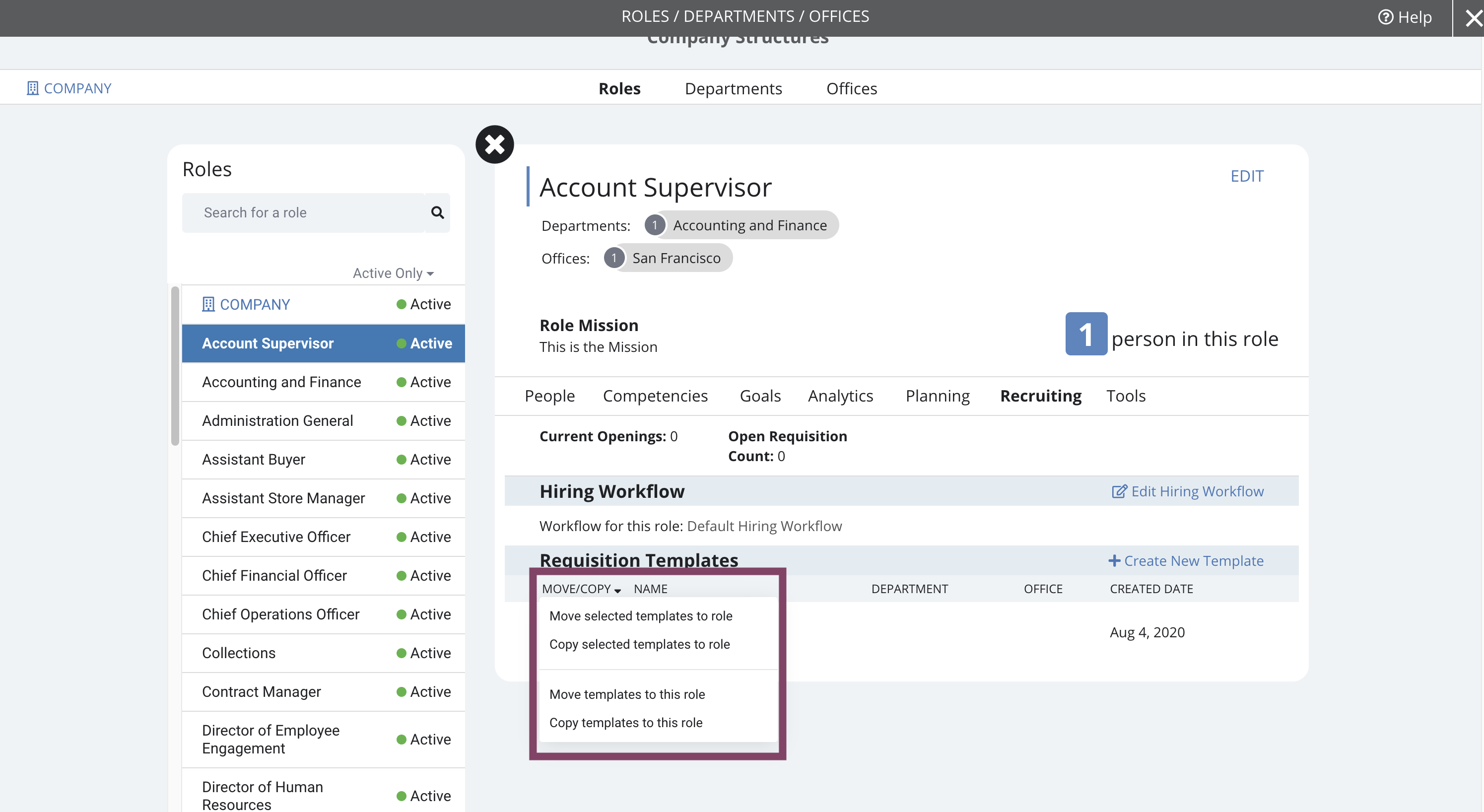1484x812 pixels.
Task: Open the Competencies tab
Action: point(655,396)
